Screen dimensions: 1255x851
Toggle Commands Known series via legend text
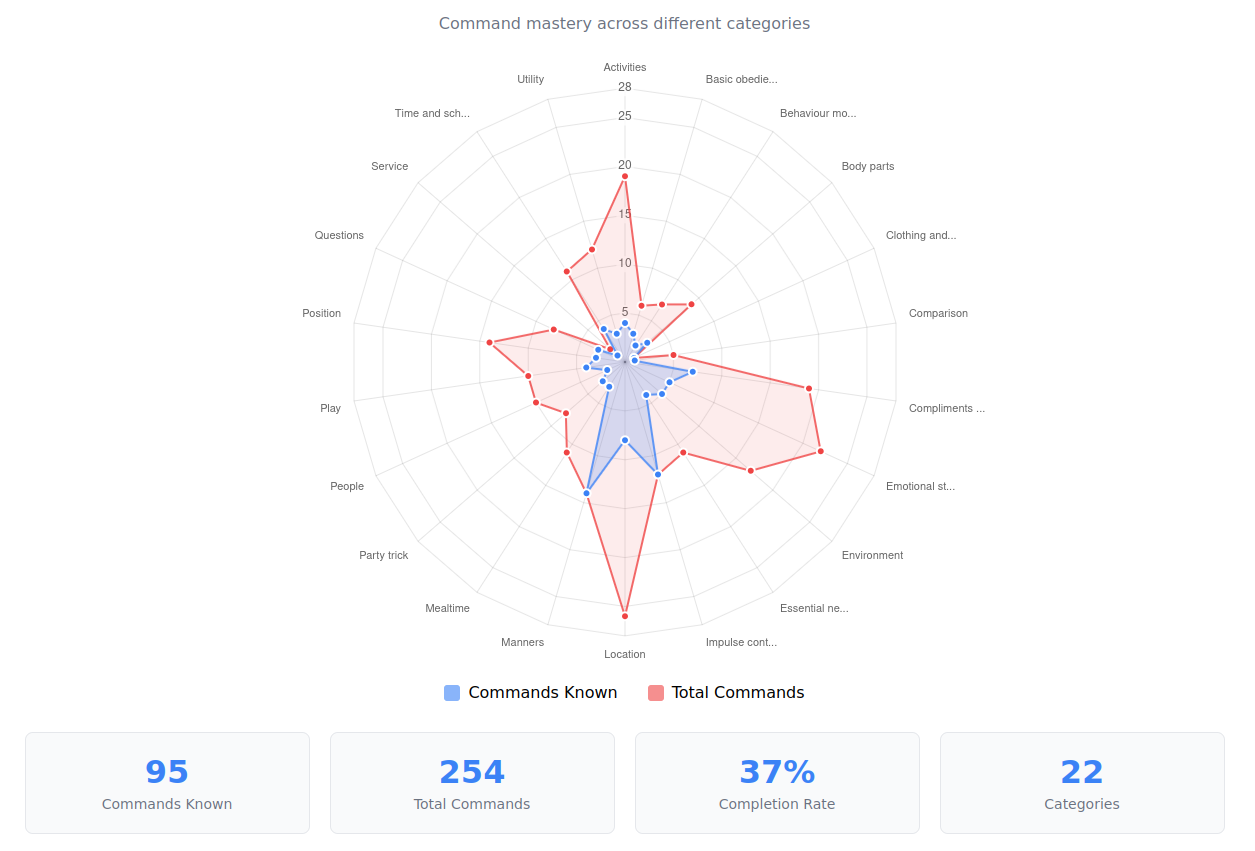[x=542, y=693]
